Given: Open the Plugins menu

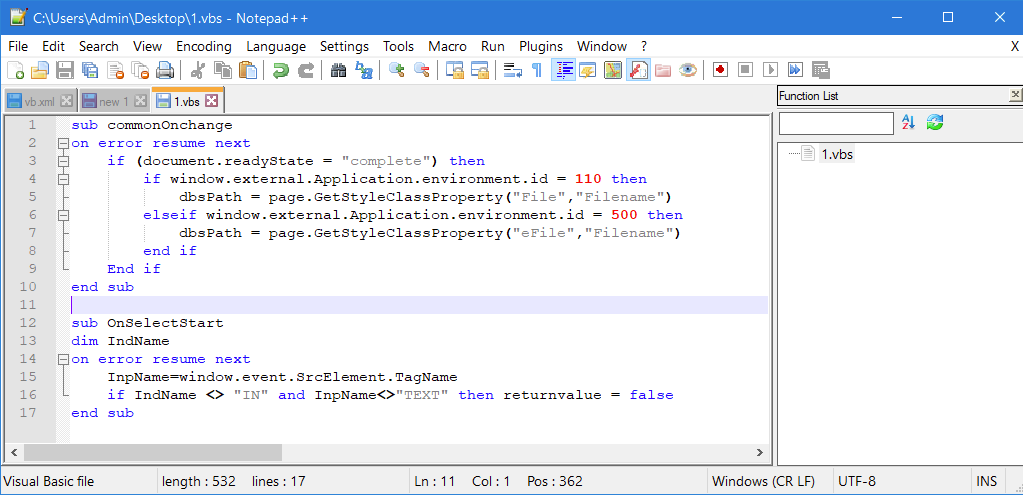Looking at the screenshot, I should (x=541, y=46).
